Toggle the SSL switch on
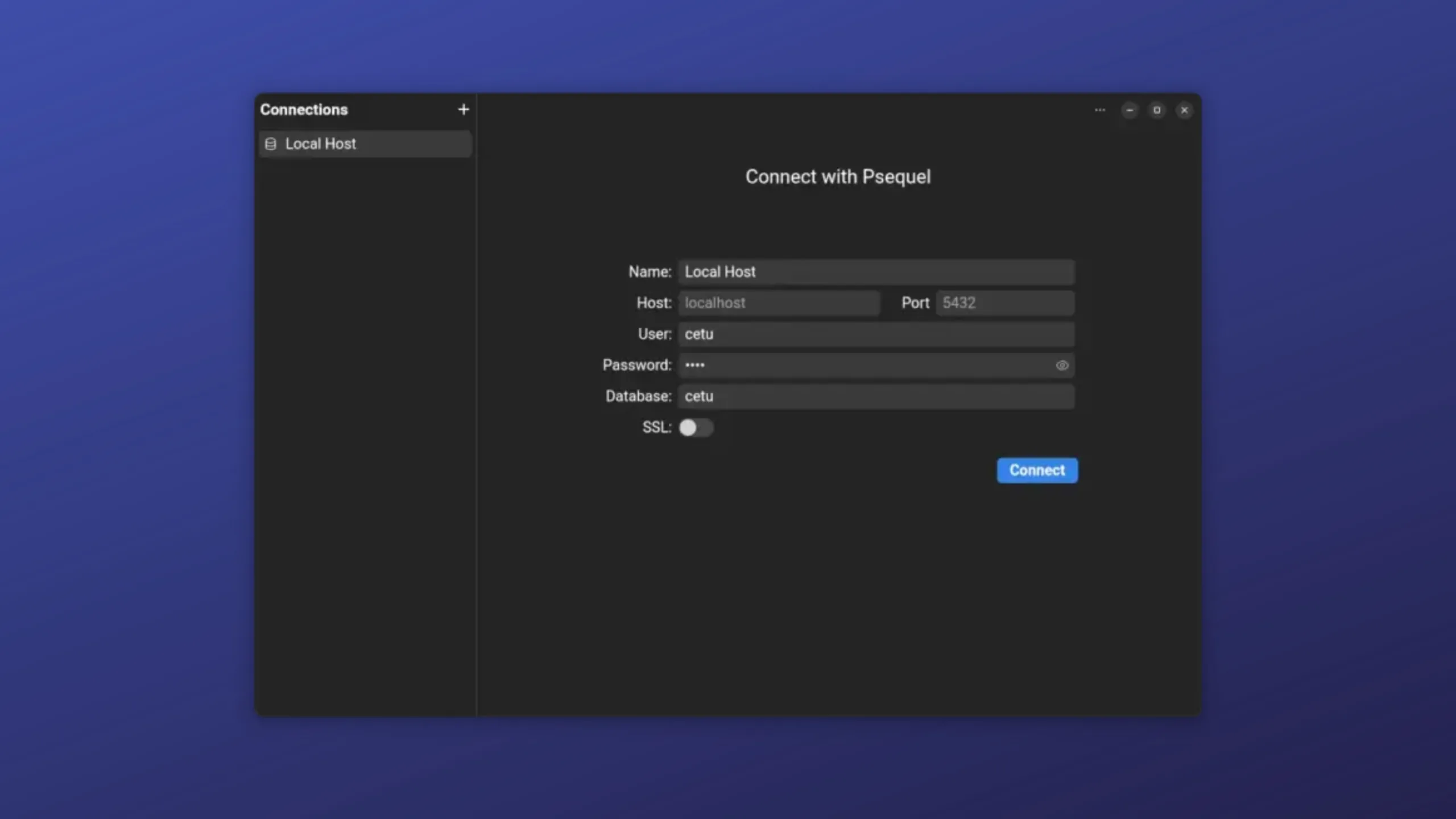 click(696, 427)
